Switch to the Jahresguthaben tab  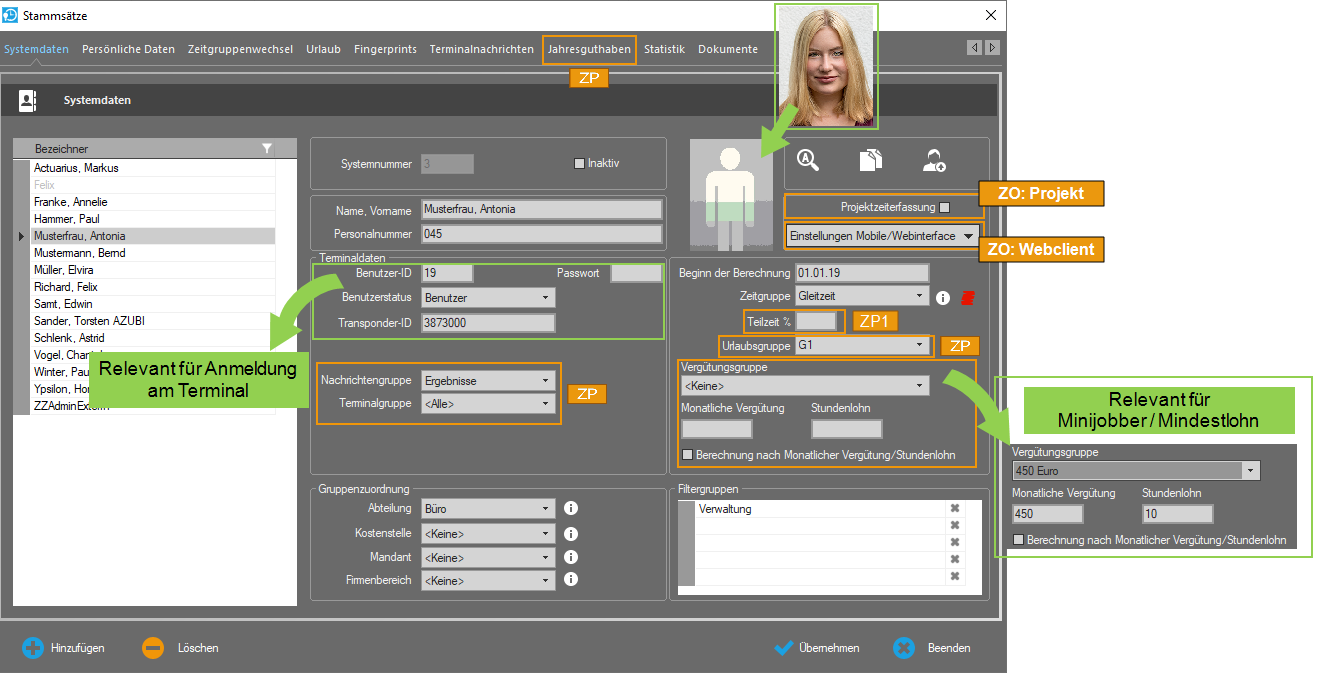coord(589,49)
